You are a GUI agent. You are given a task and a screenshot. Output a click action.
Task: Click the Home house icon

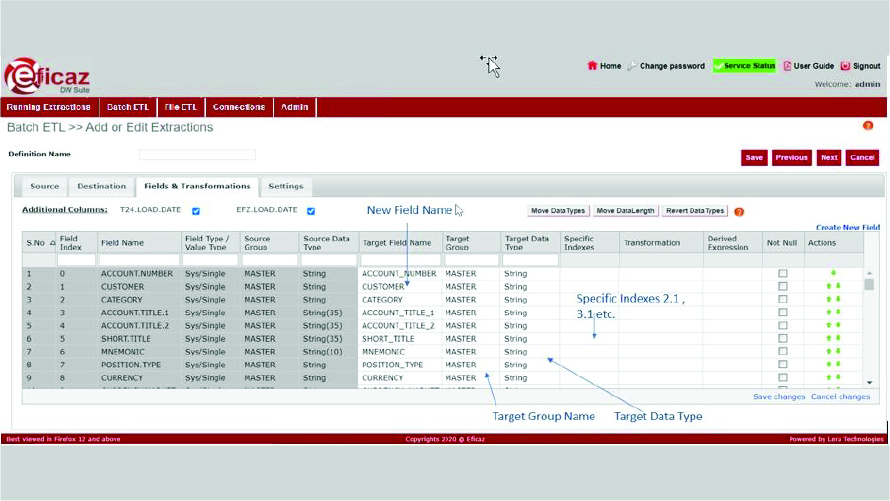(x=592, y=66)
